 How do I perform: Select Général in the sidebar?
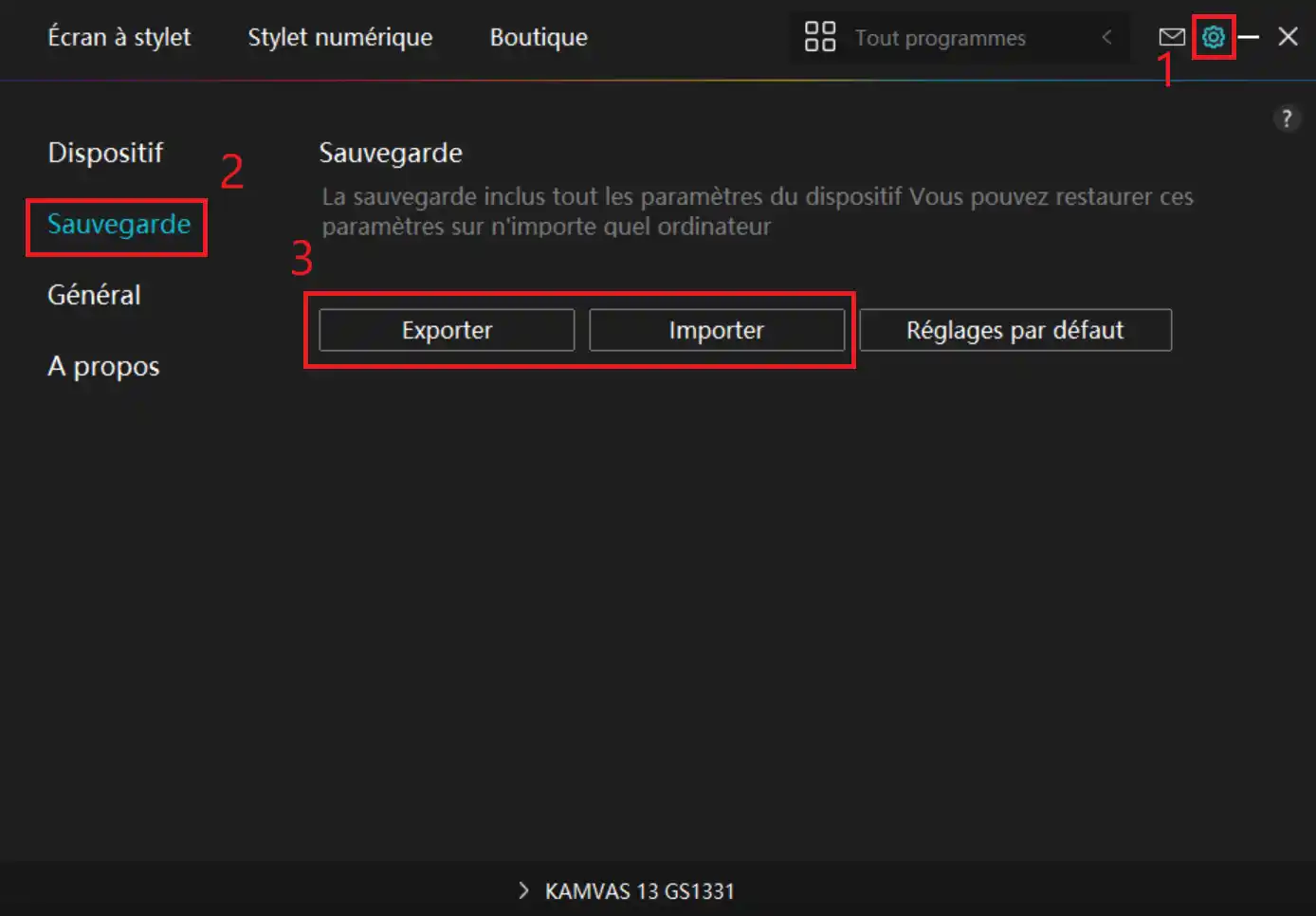[94, 295]
